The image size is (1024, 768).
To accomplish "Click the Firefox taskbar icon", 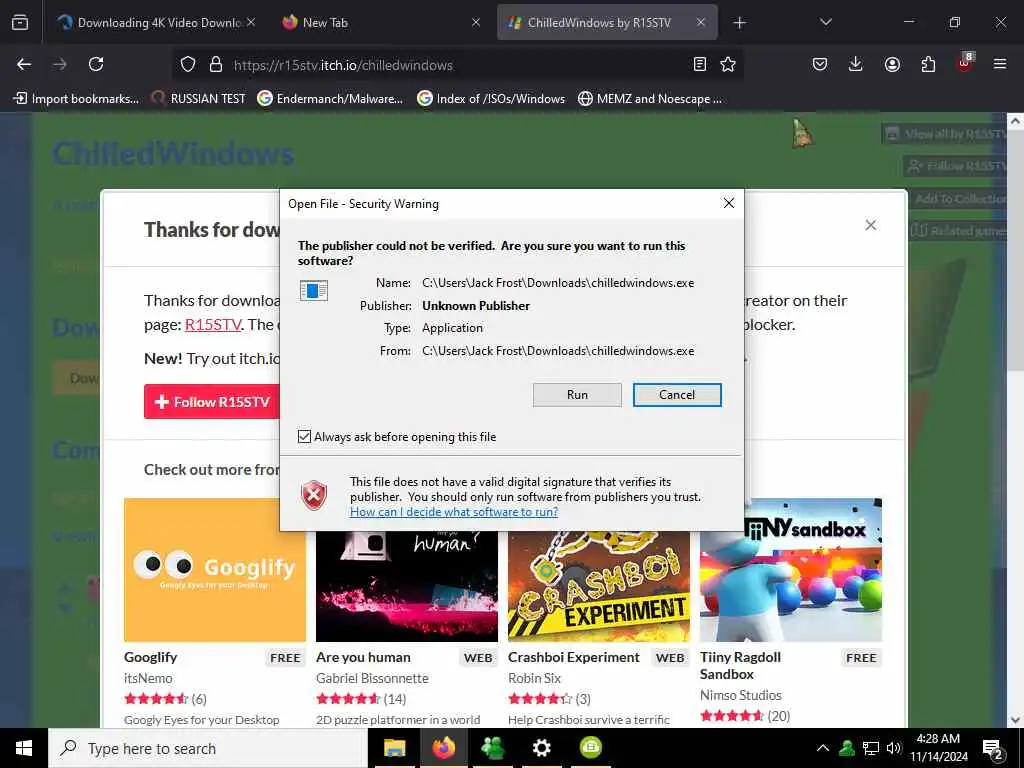I will click(x=443, y=748).
